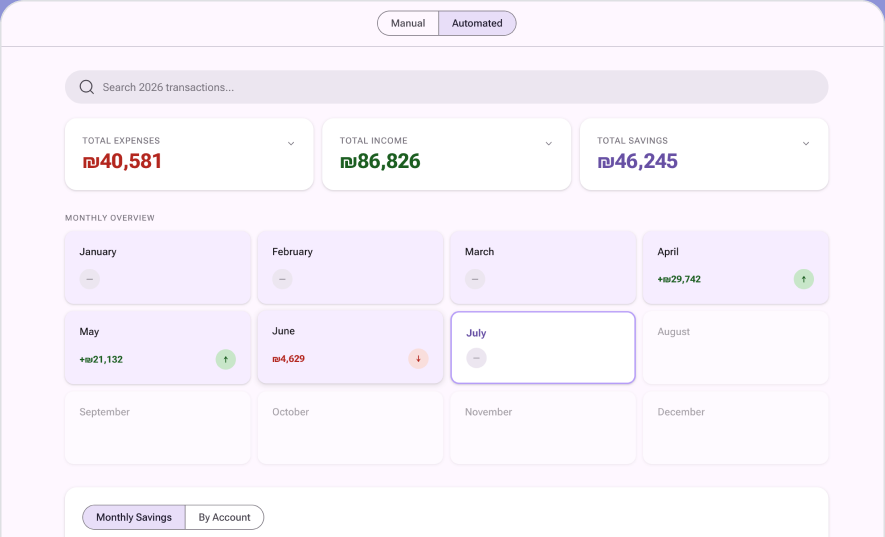Click July's gray dash indicator
885x537 pixels.
click(x=476, y=358)
